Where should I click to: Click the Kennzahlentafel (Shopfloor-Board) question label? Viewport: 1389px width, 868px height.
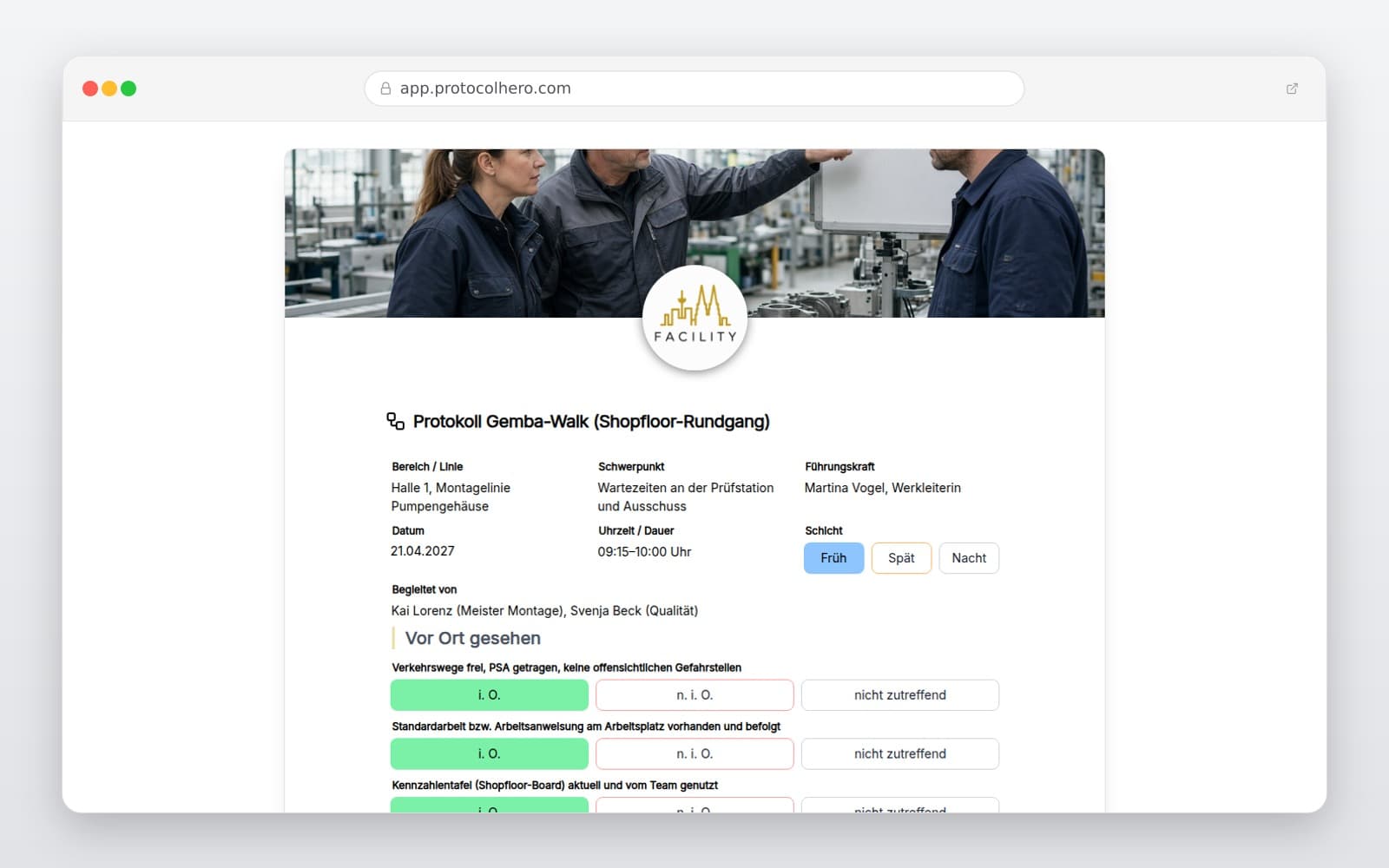(x=555, y=786)
